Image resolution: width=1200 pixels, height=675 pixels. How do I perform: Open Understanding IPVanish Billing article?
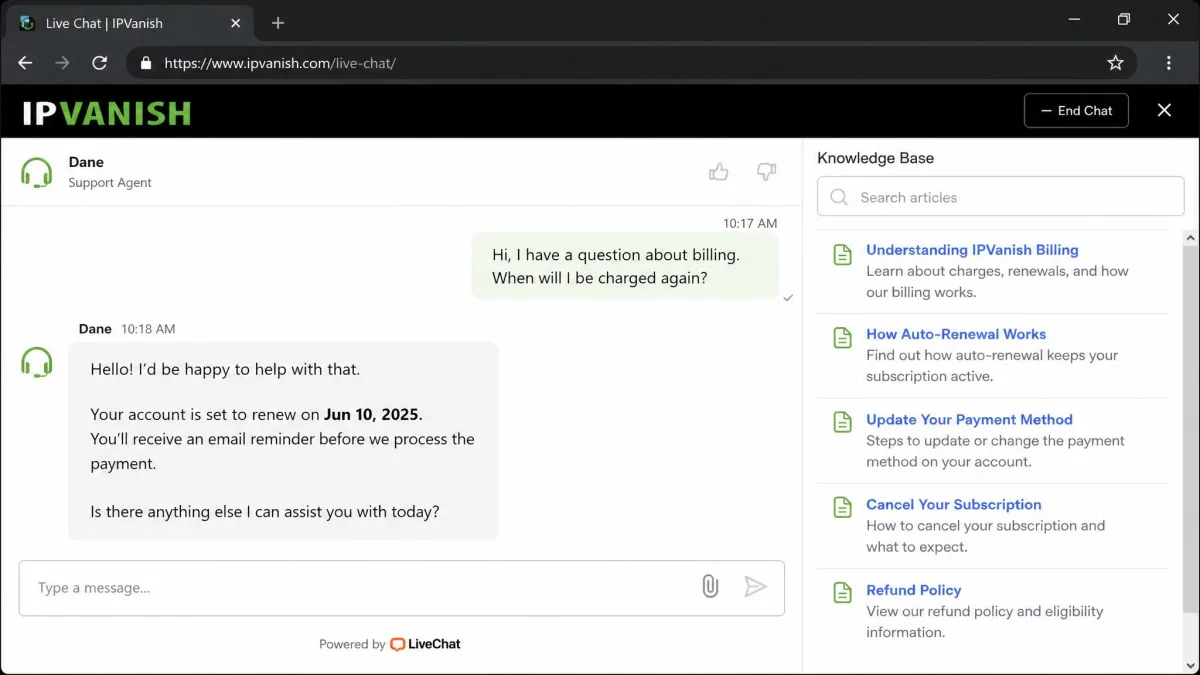coord(972,250)
